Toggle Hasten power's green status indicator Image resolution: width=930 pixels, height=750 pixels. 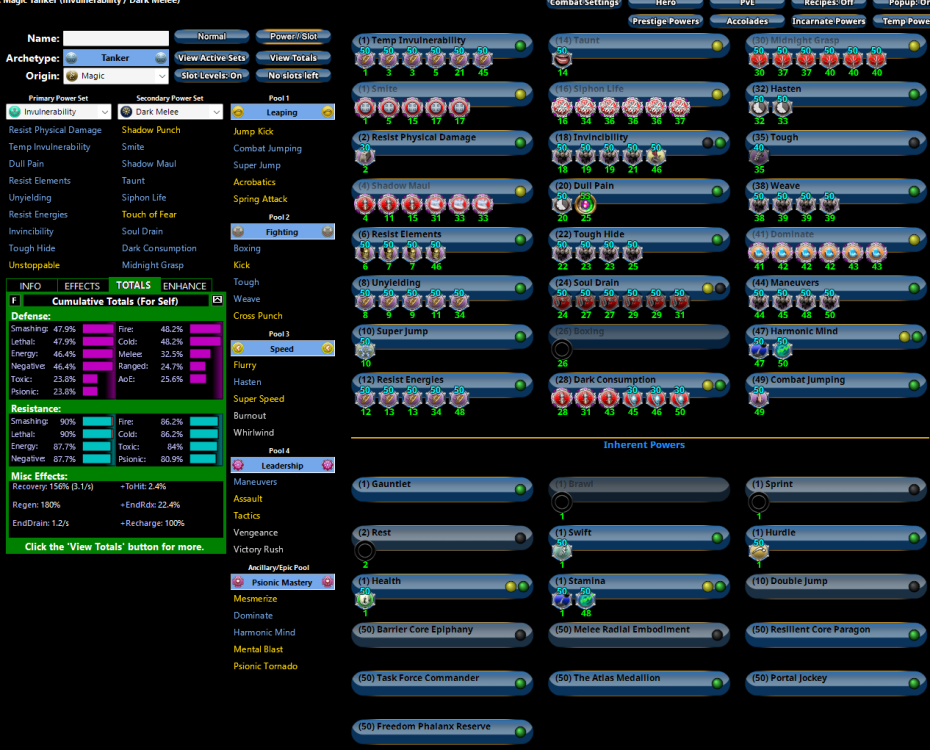click(914, 94)
